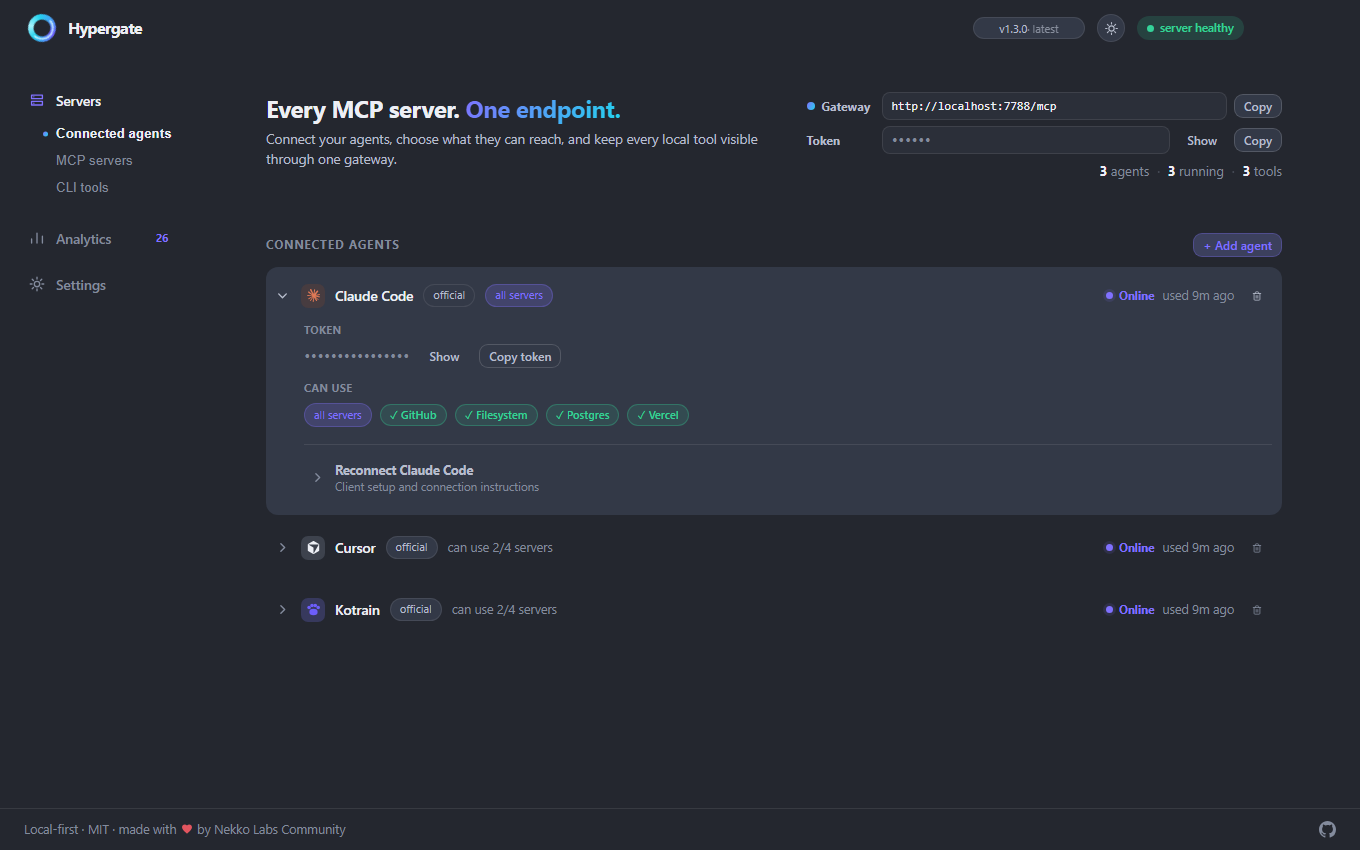Go to MCP servers in sidebar

pyautogui.click(x=94, y=160)
